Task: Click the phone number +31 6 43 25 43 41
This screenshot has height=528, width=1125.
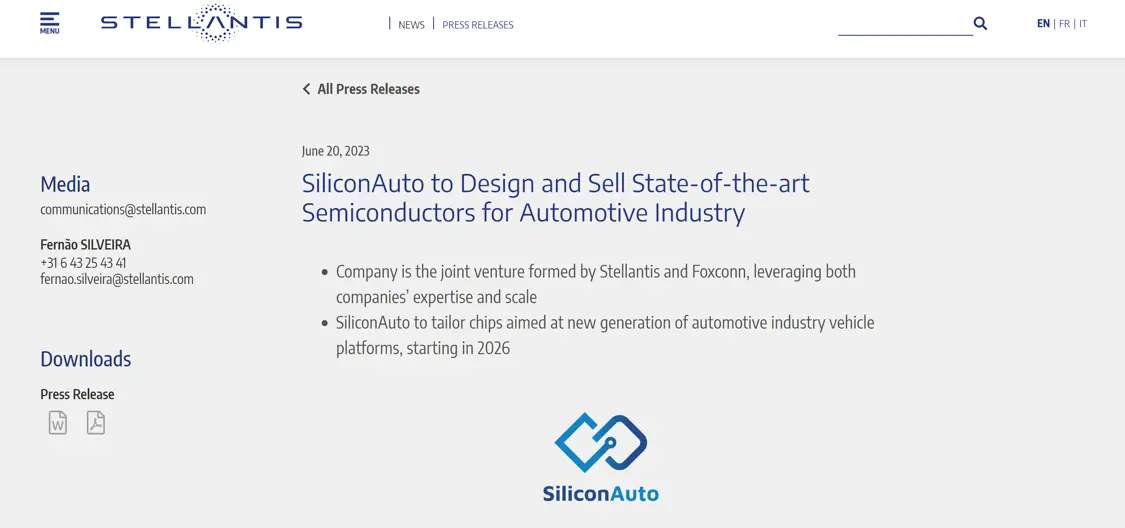Action: pos(83,263)
